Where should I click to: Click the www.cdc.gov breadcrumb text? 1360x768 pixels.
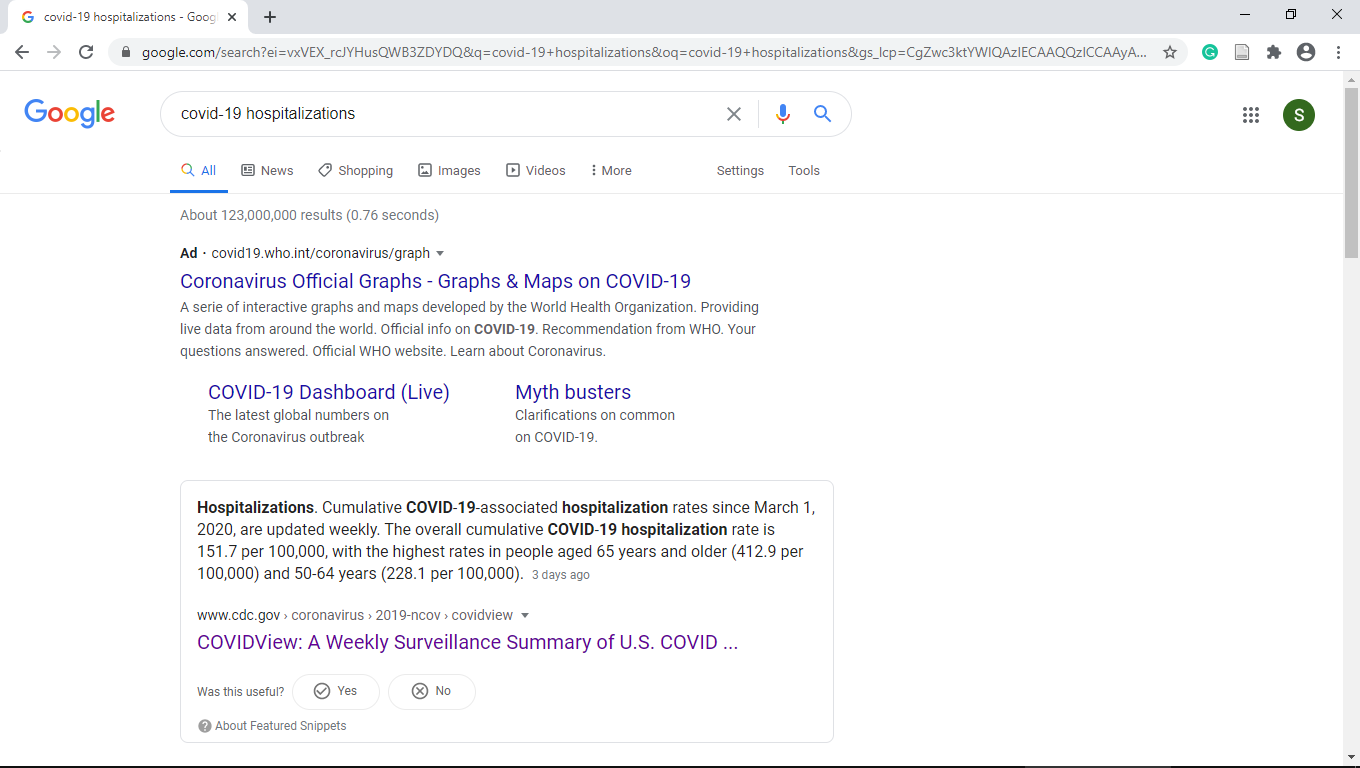238,616
